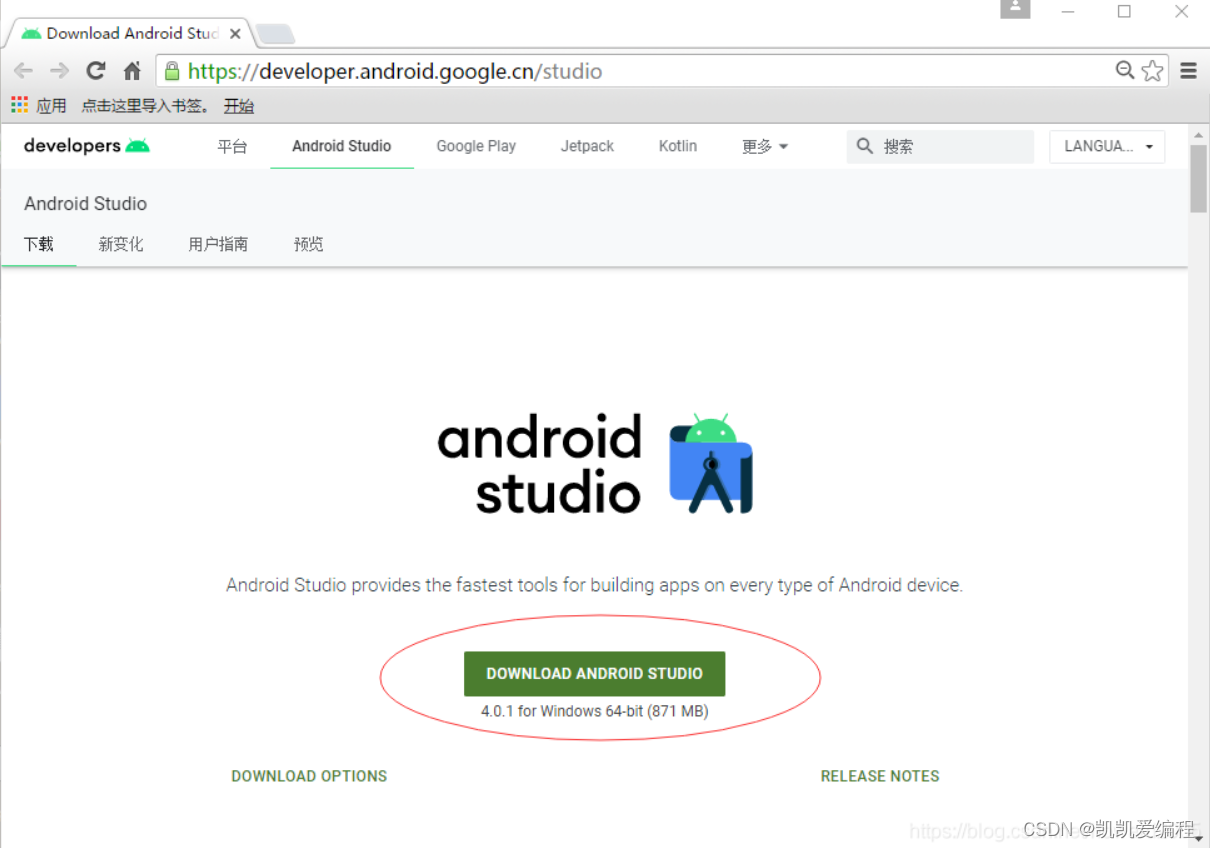Bookmark this page with the star icon

(1152, 70)
